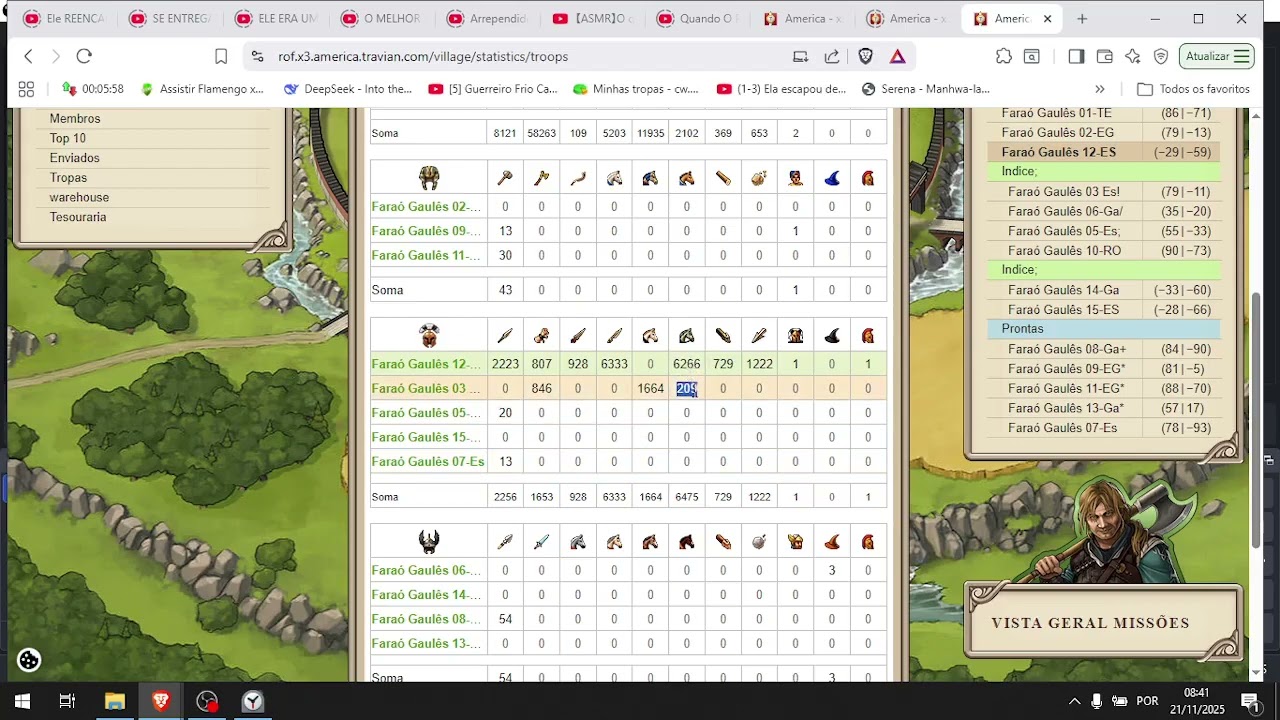Click the black hat settler icon

(832, 335)
